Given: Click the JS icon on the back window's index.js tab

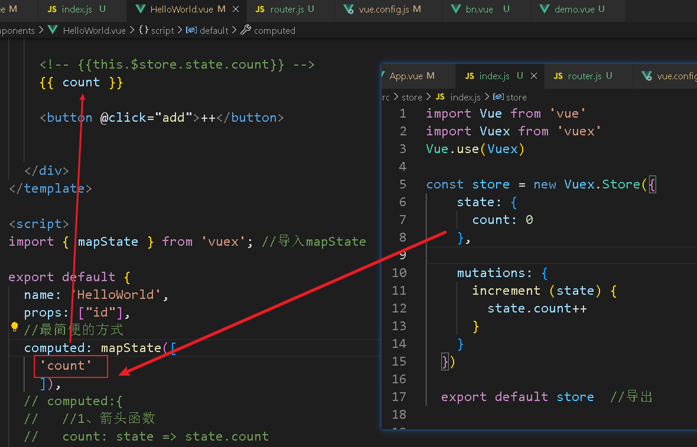Looking at the screenshot, I should (x=52, y=9).
